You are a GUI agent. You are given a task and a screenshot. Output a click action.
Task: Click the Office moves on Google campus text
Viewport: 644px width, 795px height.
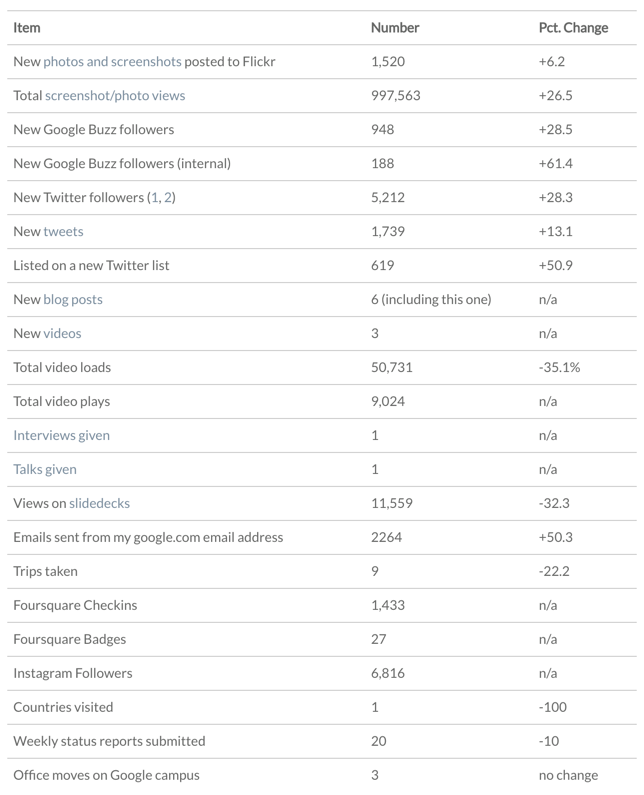click(106, 775)
